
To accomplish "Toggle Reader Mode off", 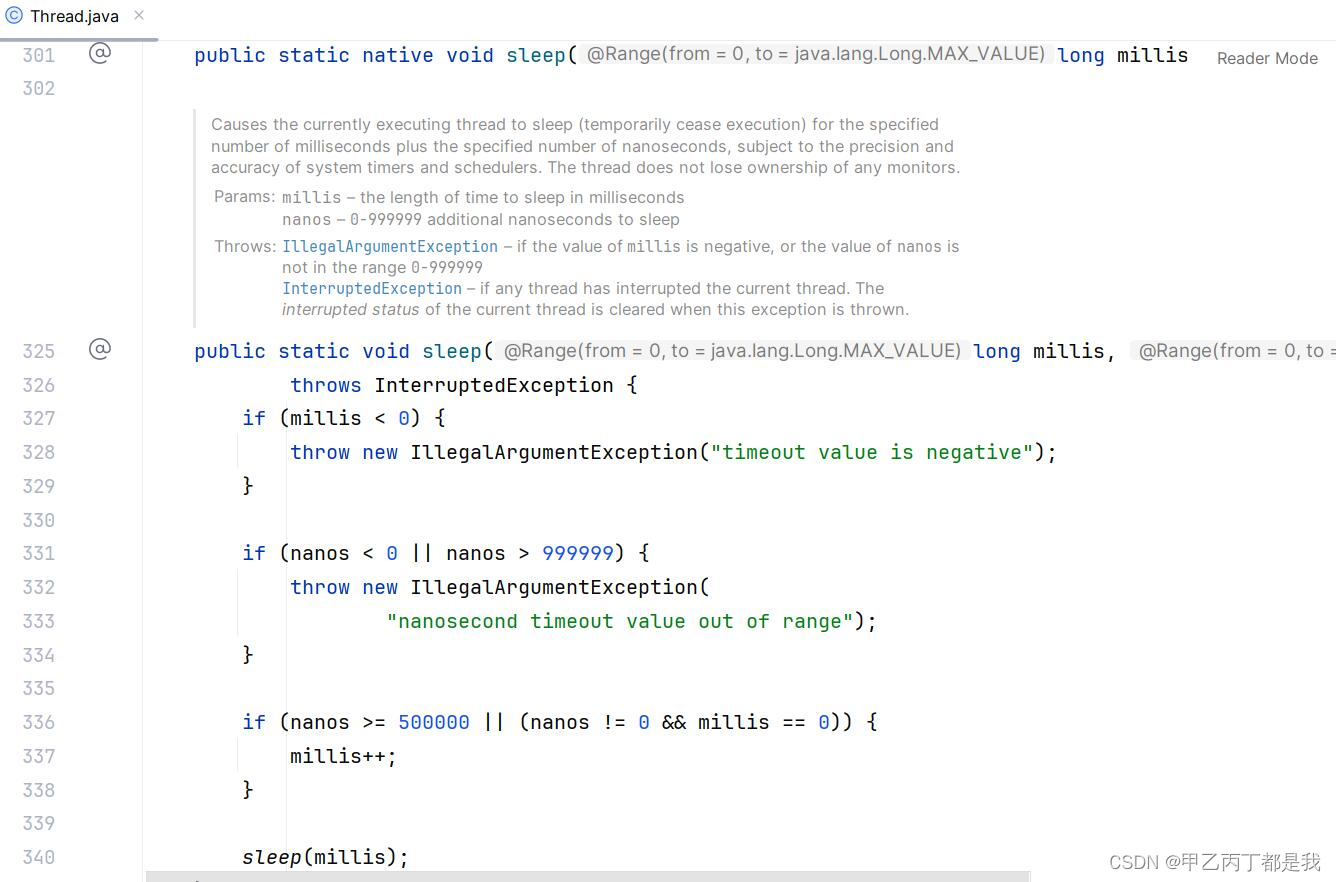I will tap(1266, 58).
